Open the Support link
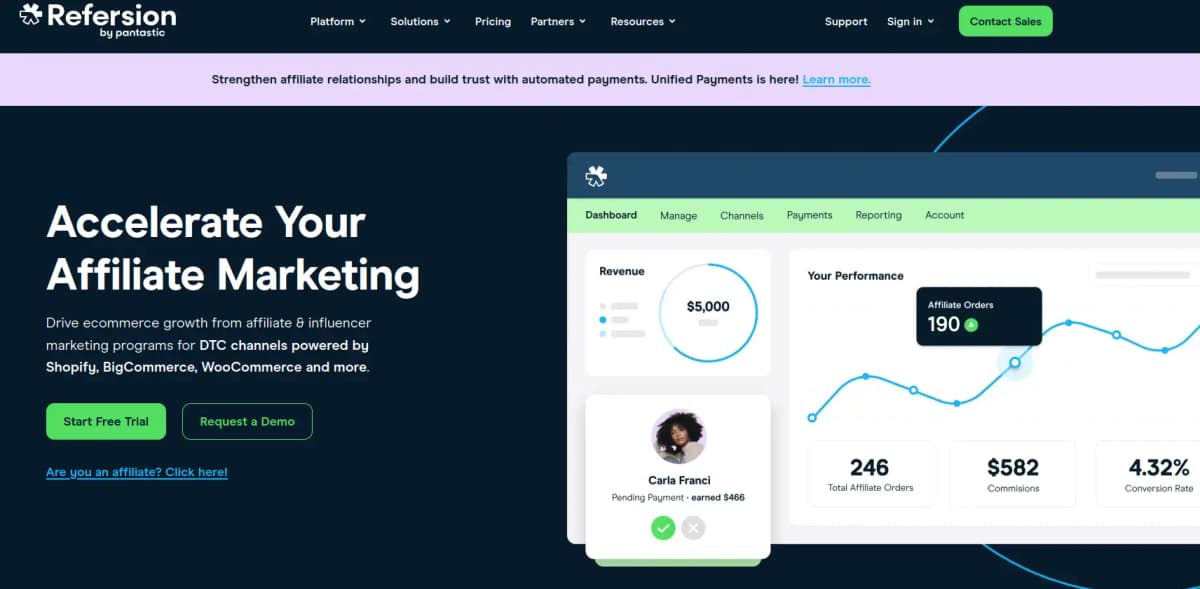 [x=846, y=21]
